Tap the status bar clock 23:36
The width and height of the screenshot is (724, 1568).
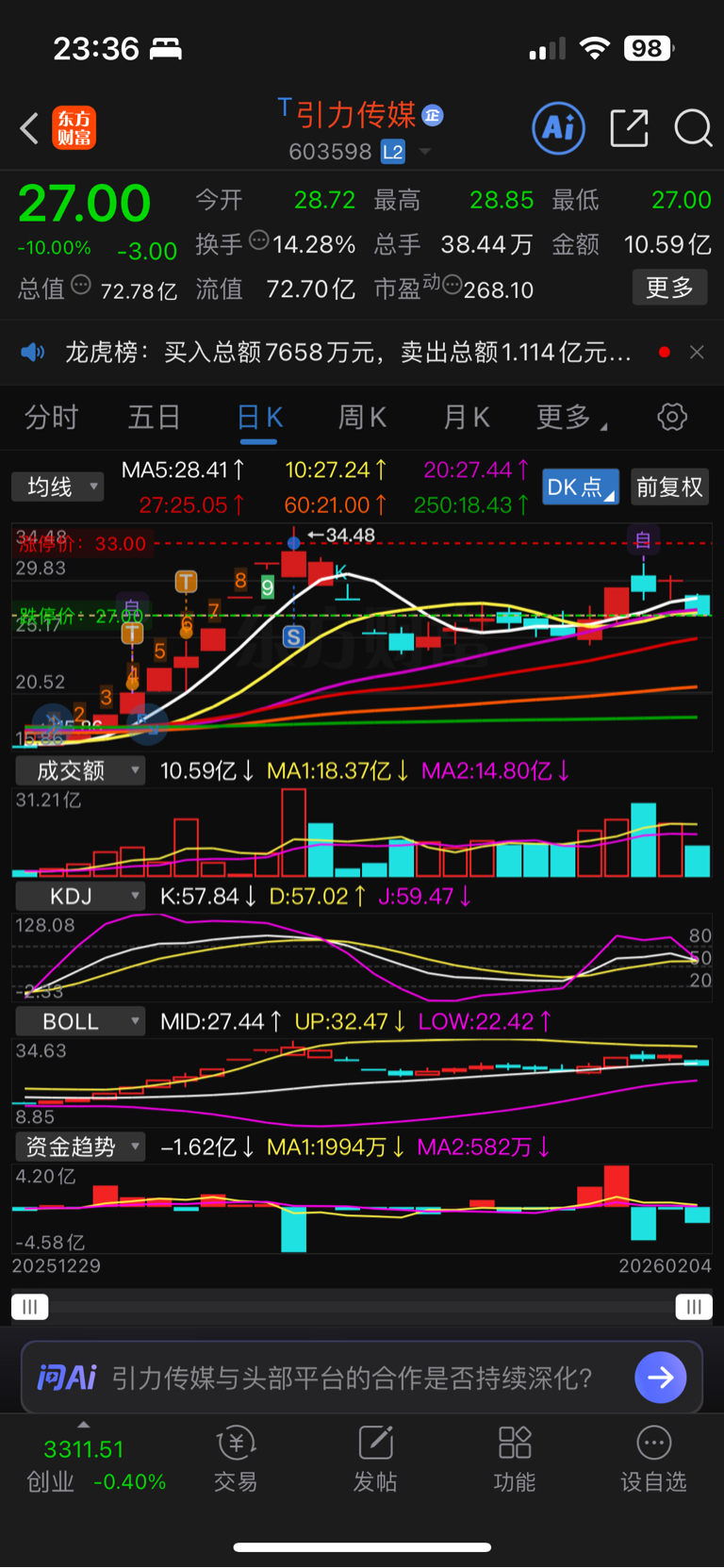coord(96,48)
